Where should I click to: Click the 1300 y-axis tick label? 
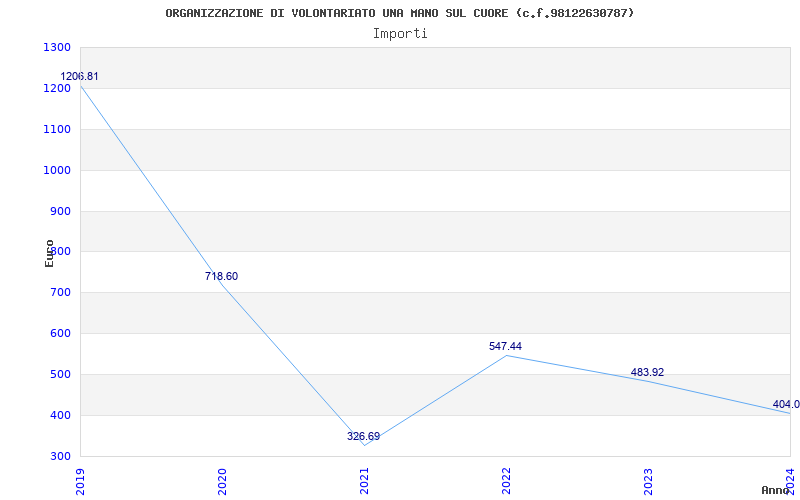click(57, 47)
